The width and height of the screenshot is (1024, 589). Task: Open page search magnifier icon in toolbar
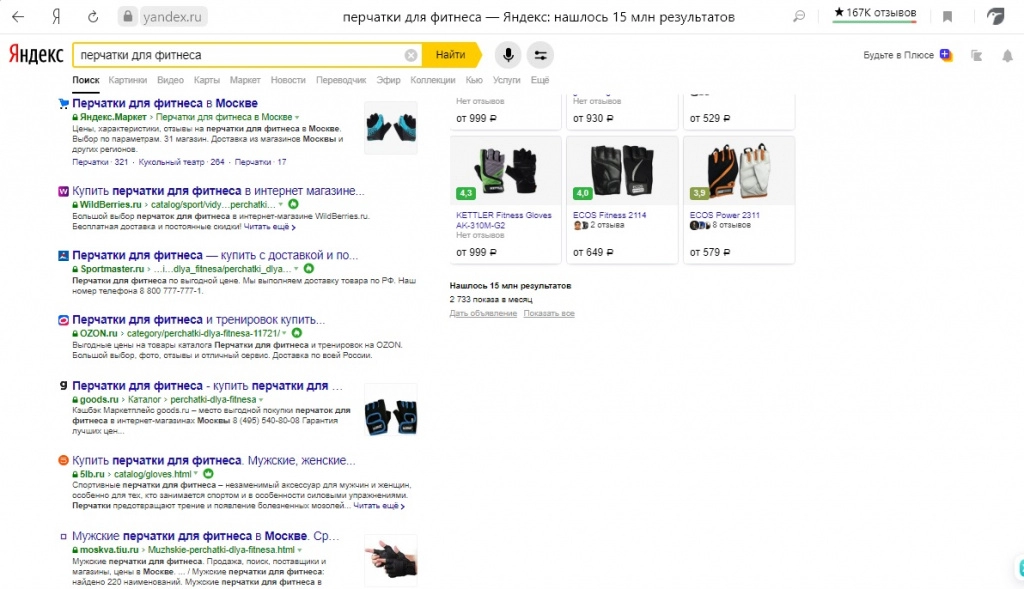[x=799, y=16]
